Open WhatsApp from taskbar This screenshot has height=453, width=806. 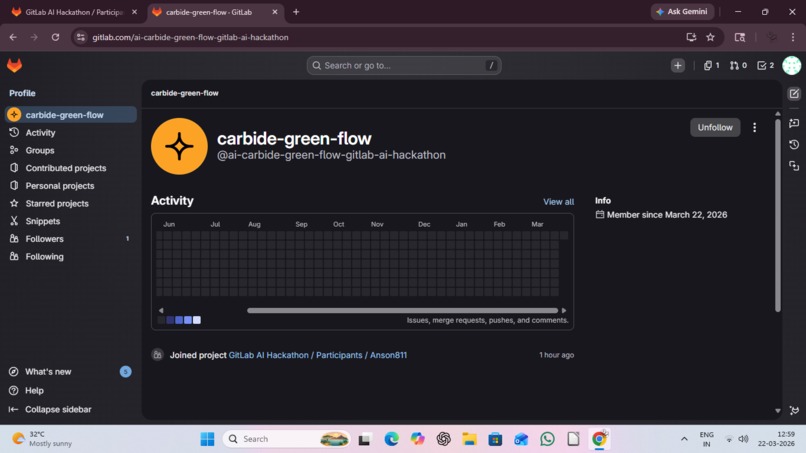(547, 439)
